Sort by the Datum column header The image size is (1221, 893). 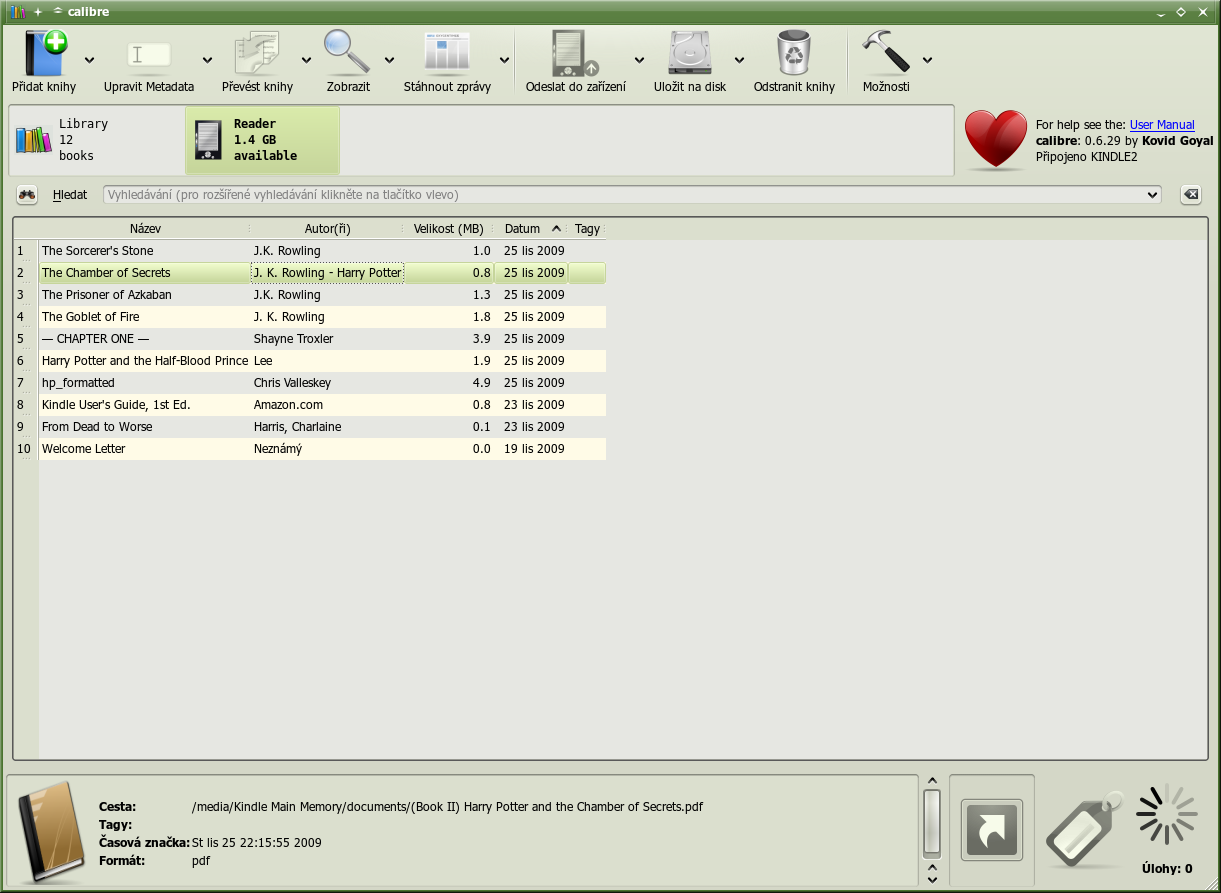(x=531, y=229)
